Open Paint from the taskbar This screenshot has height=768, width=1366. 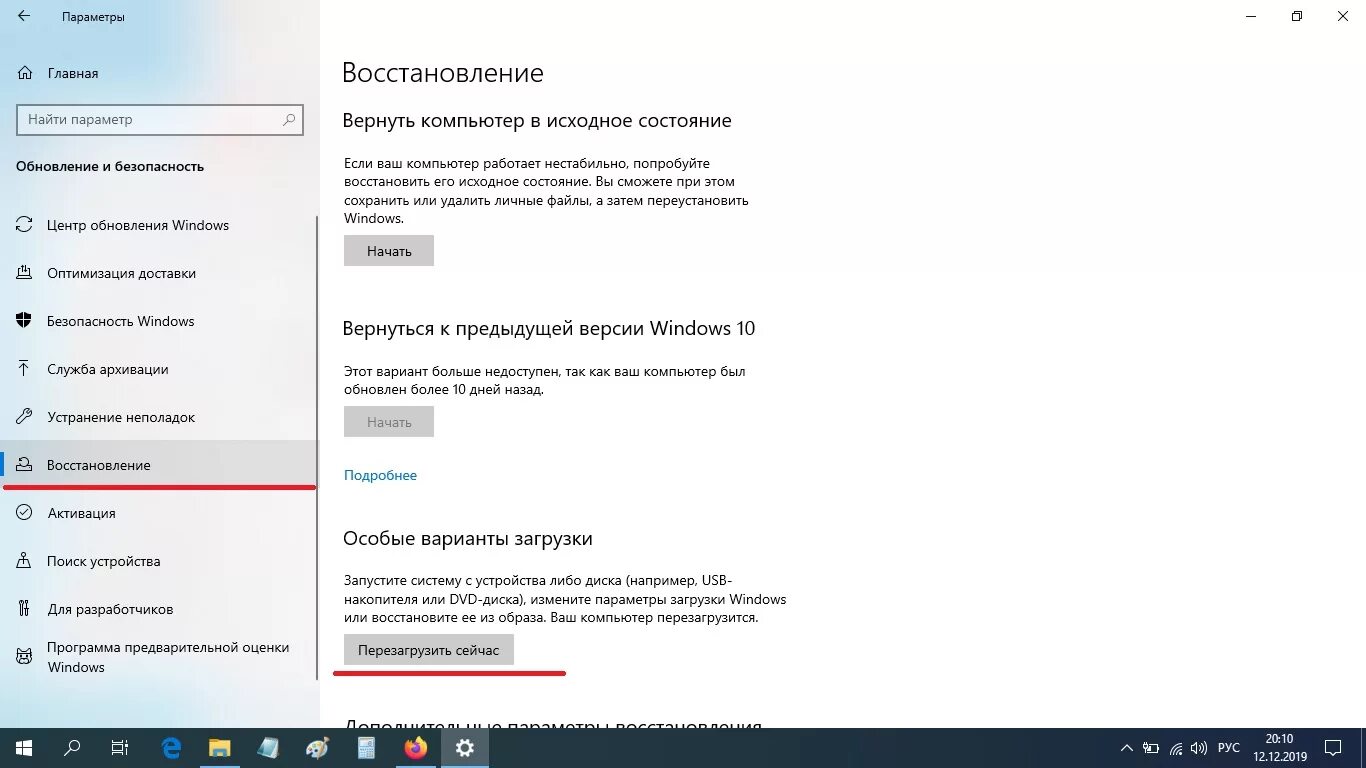coord(317,748)
